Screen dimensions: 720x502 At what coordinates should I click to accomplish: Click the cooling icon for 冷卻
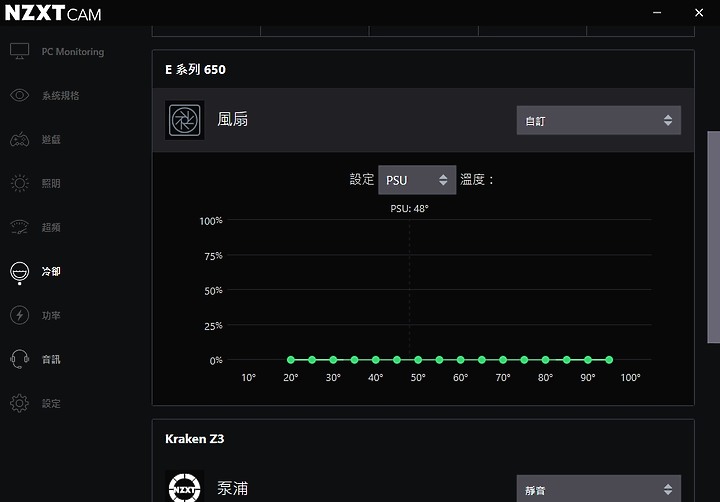(x=19, y=271)
